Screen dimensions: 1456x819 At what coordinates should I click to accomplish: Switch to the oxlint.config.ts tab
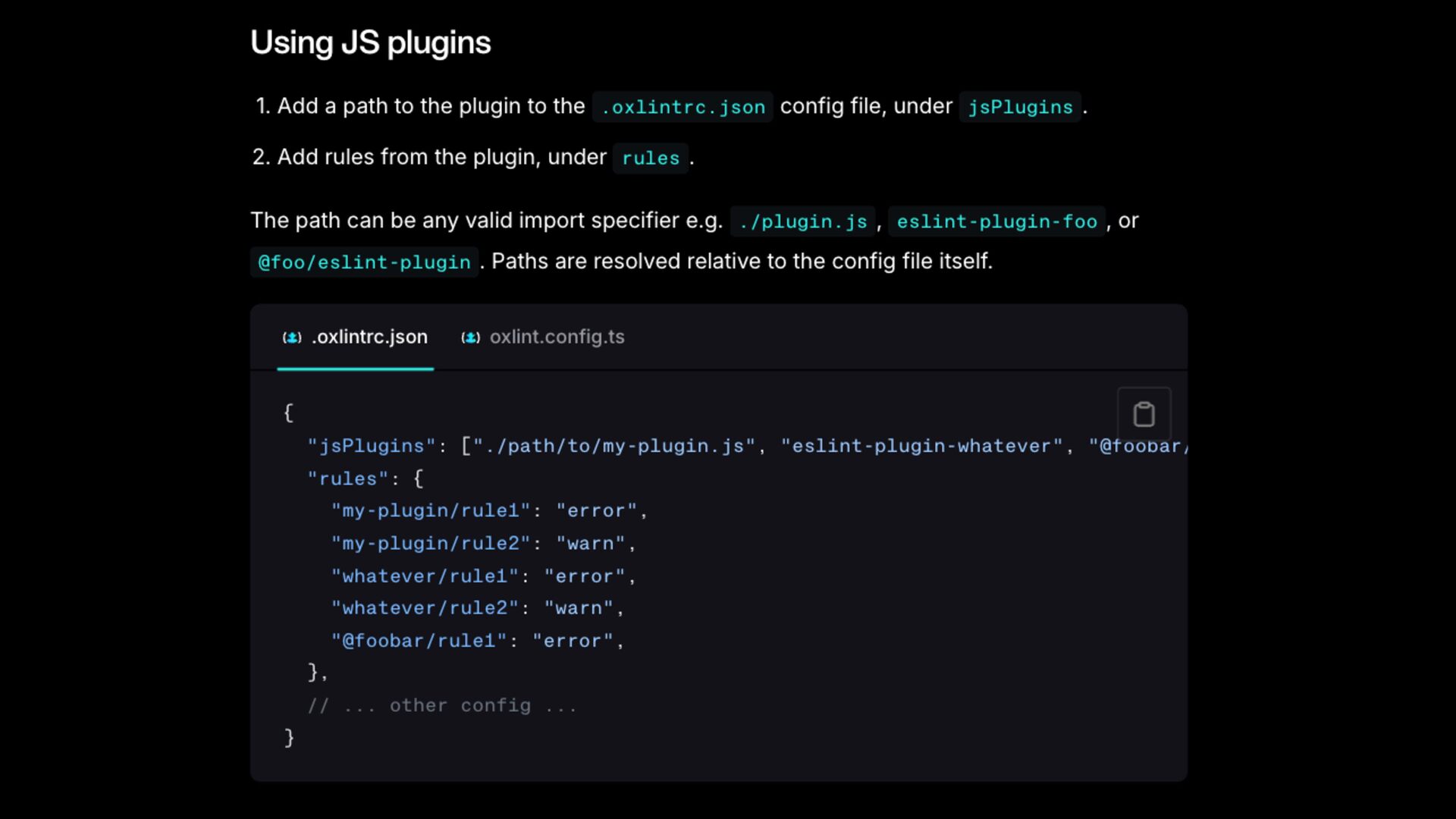coord(557,337)
